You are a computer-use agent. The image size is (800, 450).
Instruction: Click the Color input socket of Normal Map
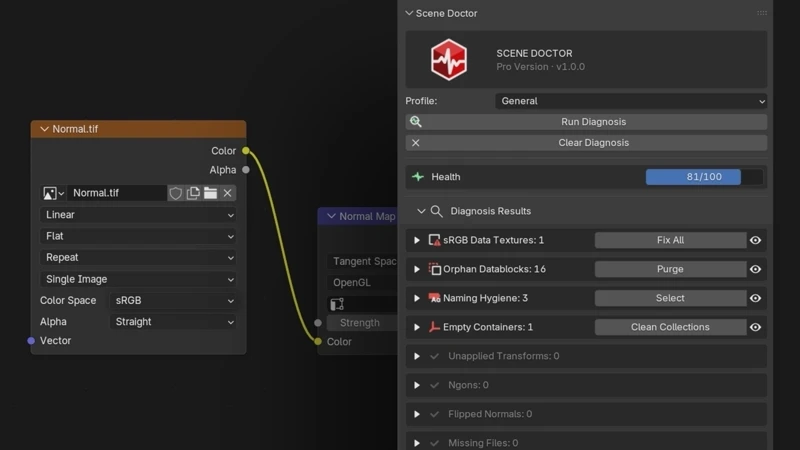click(x=318, y=341)
